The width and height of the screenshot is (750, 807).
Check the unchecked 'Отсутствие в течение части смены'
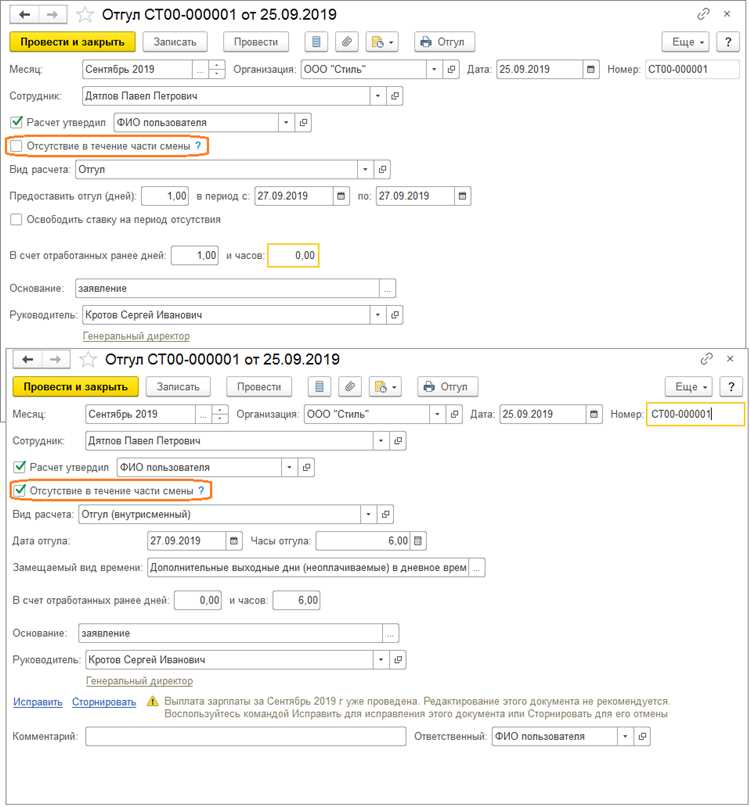(16, 146)
